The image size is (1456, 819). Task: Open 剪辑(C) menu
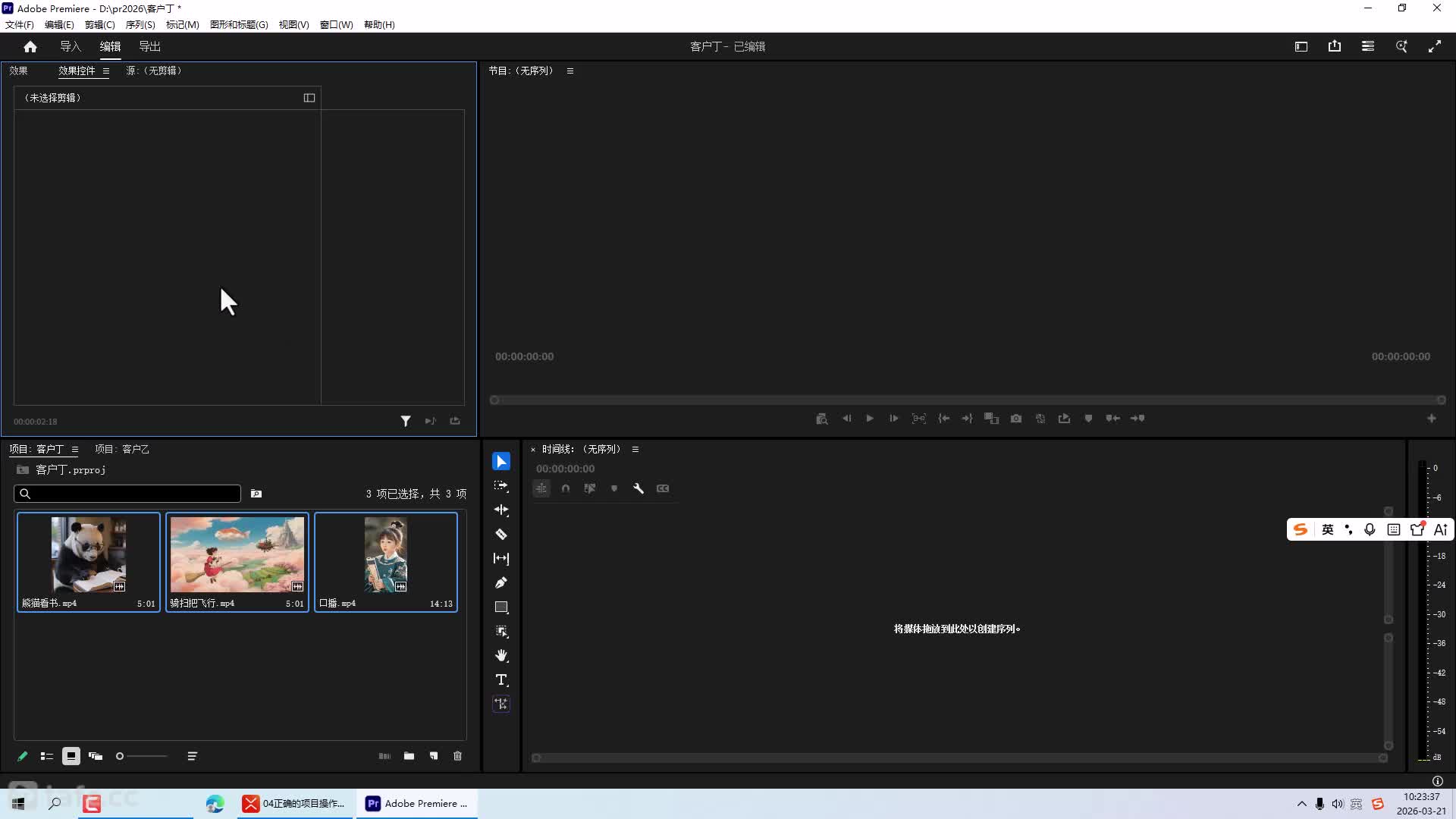pos(99,24)
